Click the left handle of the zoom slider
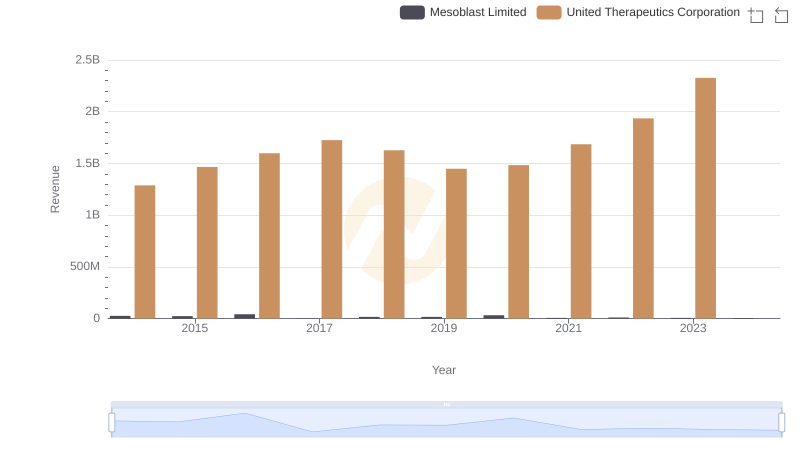800x461 pixels. 112,423
